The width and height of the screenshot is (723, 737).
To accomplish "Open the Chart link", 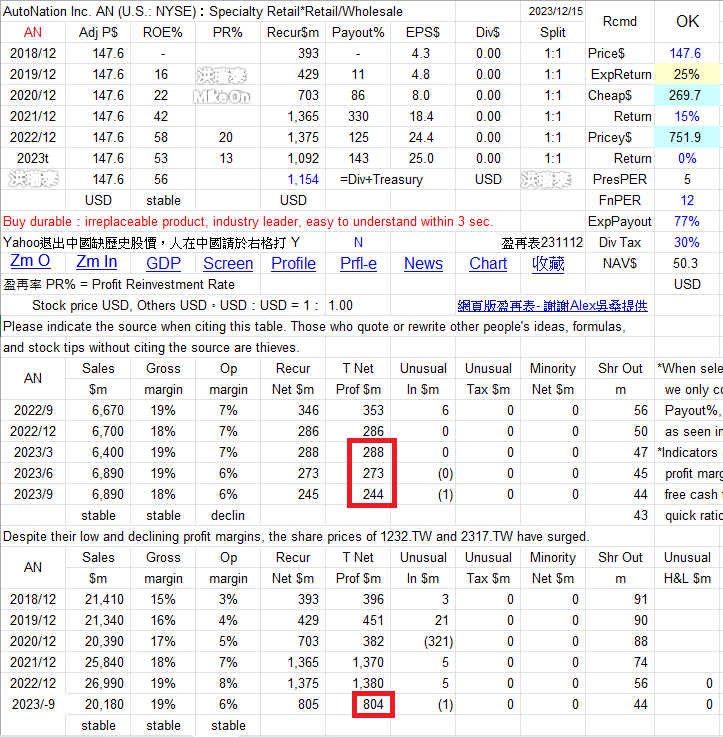I will click(x=488, y=263).
